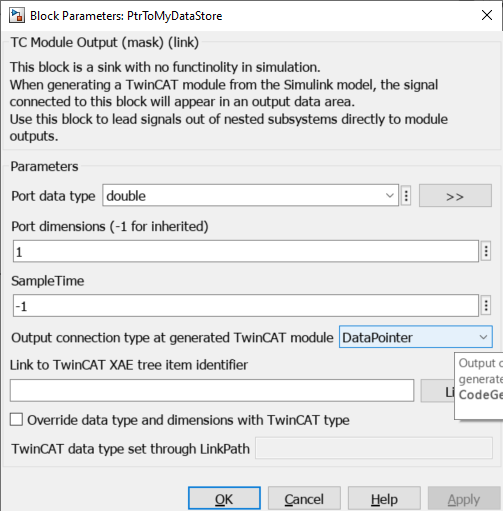This screenshot has width=503, height=511.
Task: Click the Port dimensions input field
Action: pyautogui.click(x=246, y=251)
